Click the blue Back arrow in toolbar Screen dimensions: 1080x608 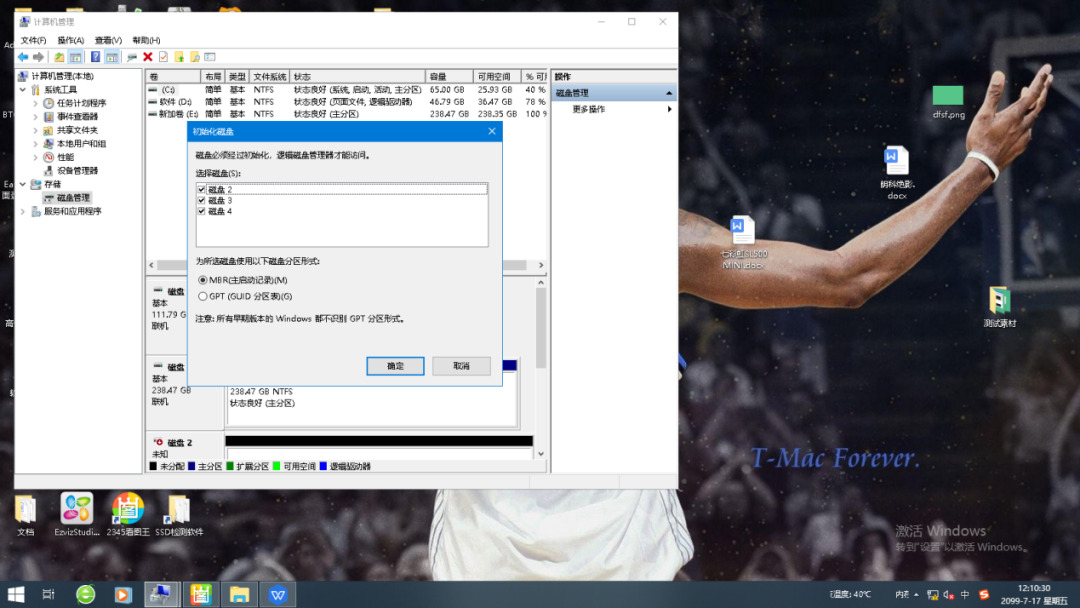[x=22, y=57]
